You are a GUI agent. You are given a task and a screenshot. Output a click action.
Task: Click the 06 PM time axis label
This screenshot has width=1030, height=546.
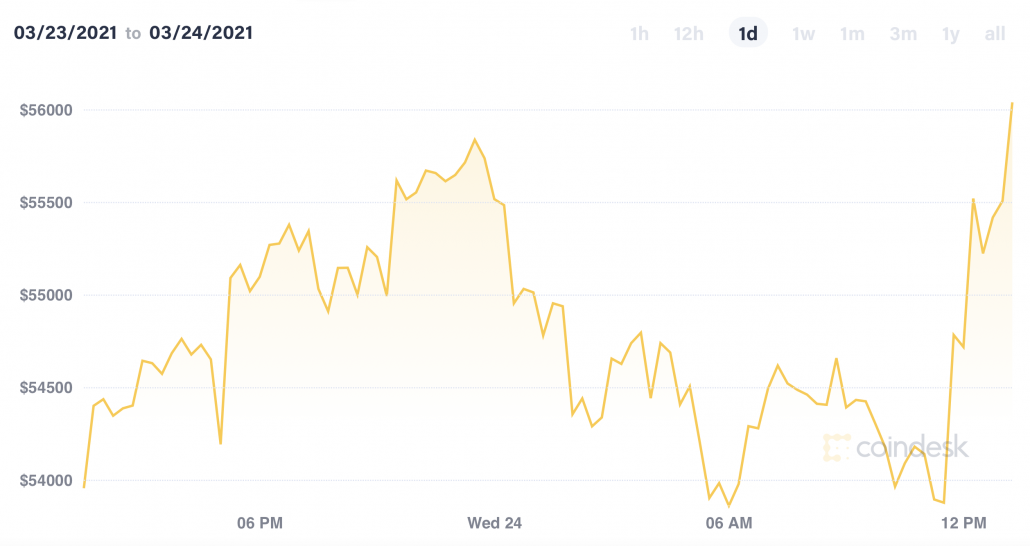point(259,523)
